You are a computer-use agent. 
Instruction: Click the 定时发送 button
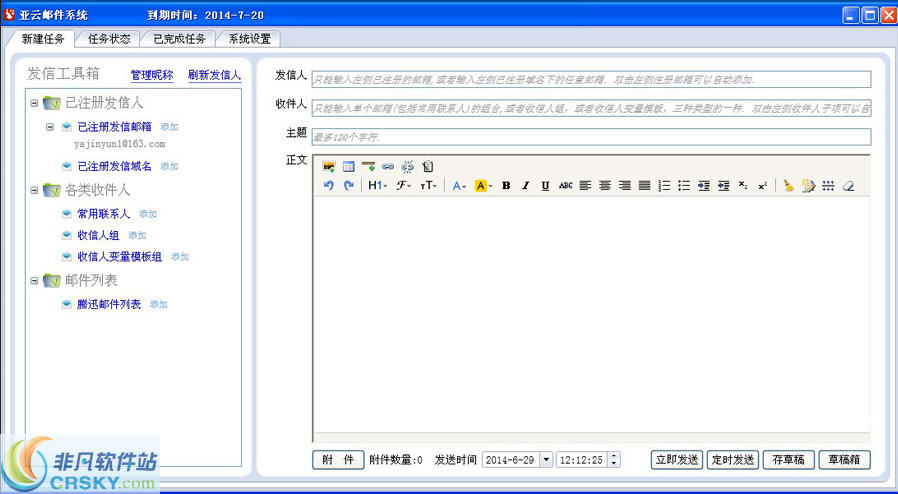pyautogui.click(x=733, y=460)
